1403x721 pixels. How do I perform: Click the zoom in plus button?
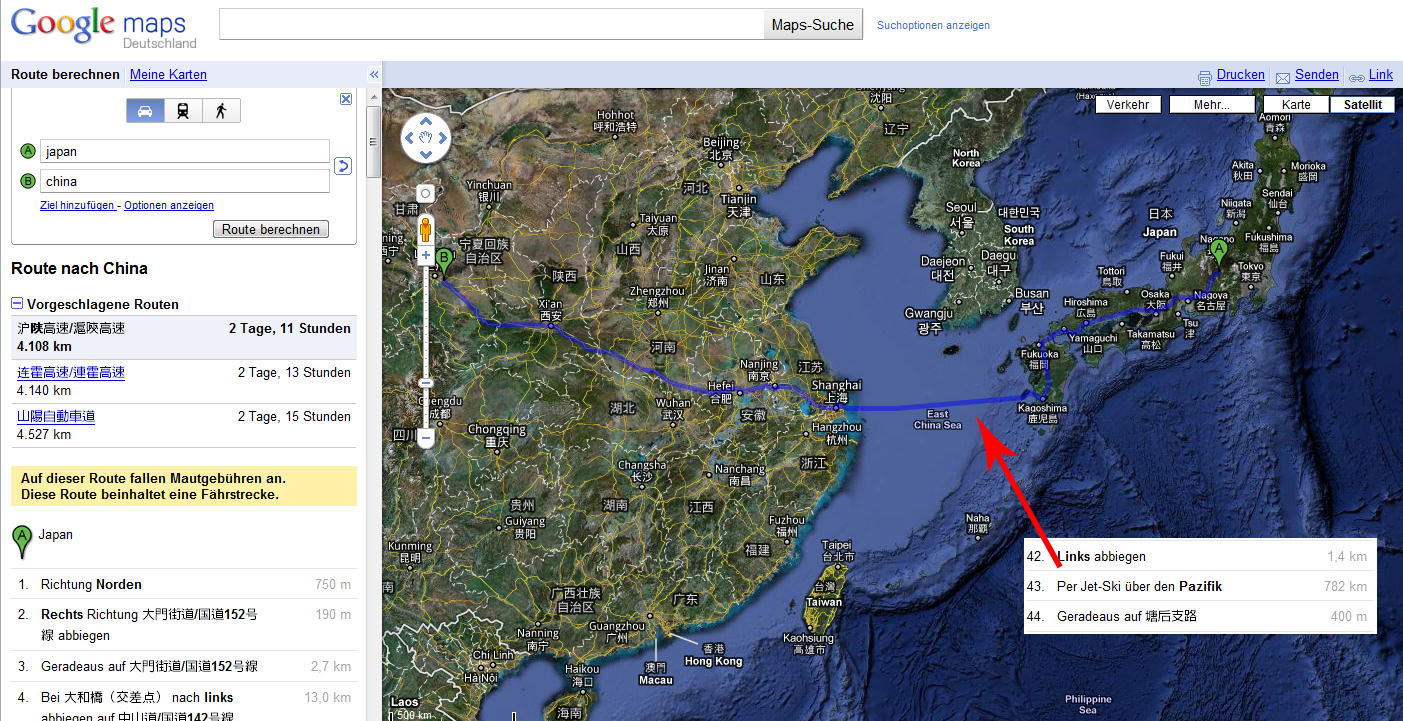click(x=425, y=256)
